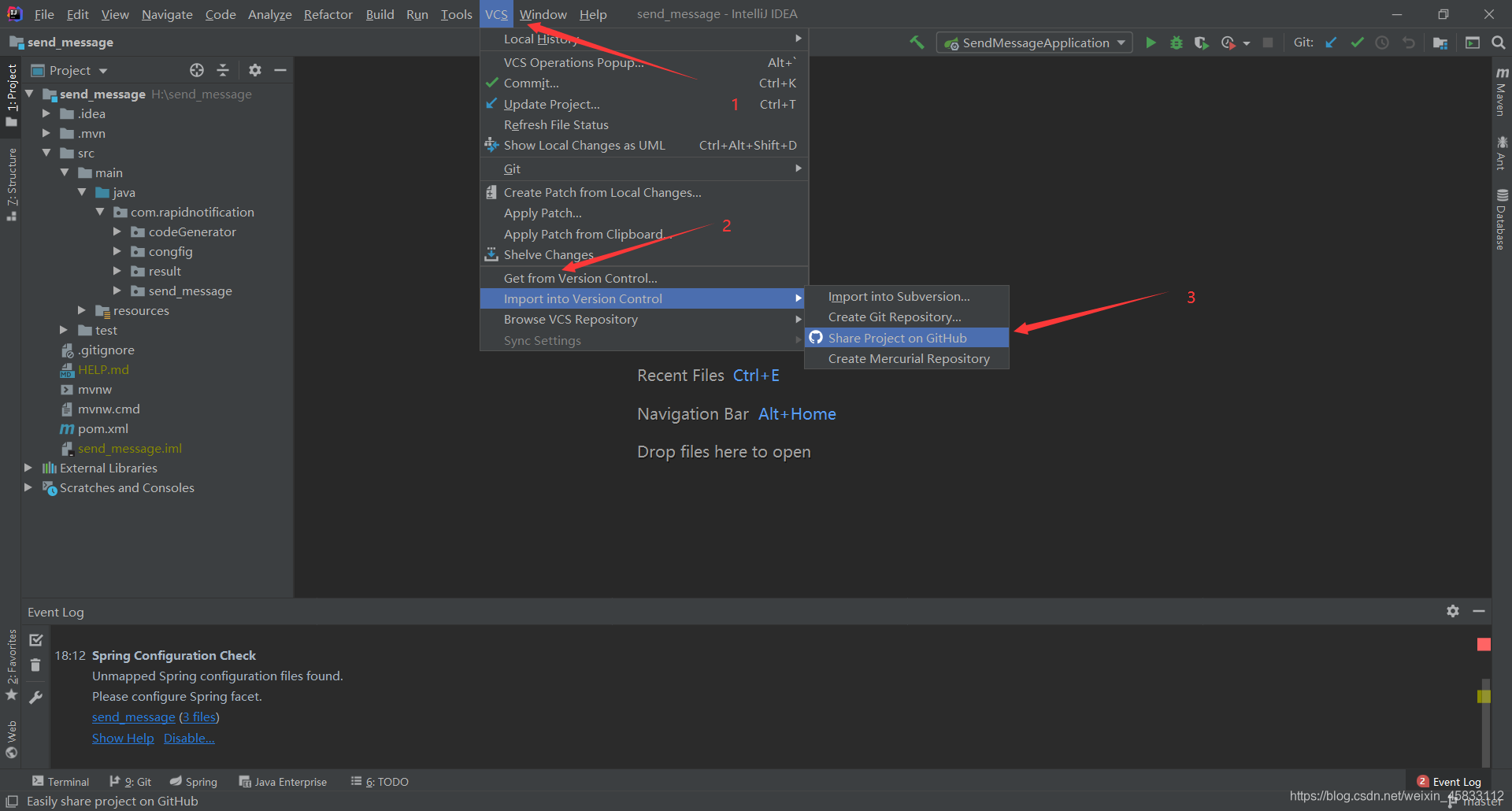
Task: Select Commit... in VCS menu
Action: tap(644, 83)
